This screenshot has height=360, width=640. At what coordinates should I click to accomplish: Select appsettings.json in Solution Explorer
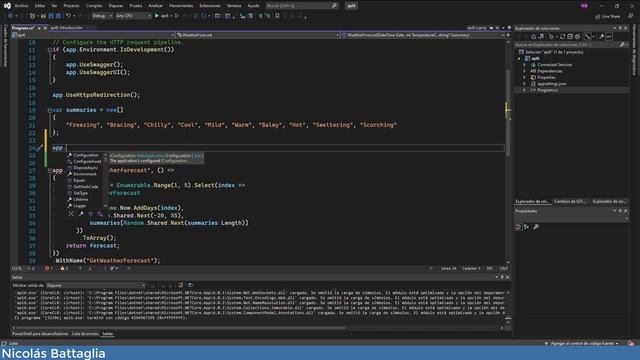pyautogui.click(x=552, y=84)
